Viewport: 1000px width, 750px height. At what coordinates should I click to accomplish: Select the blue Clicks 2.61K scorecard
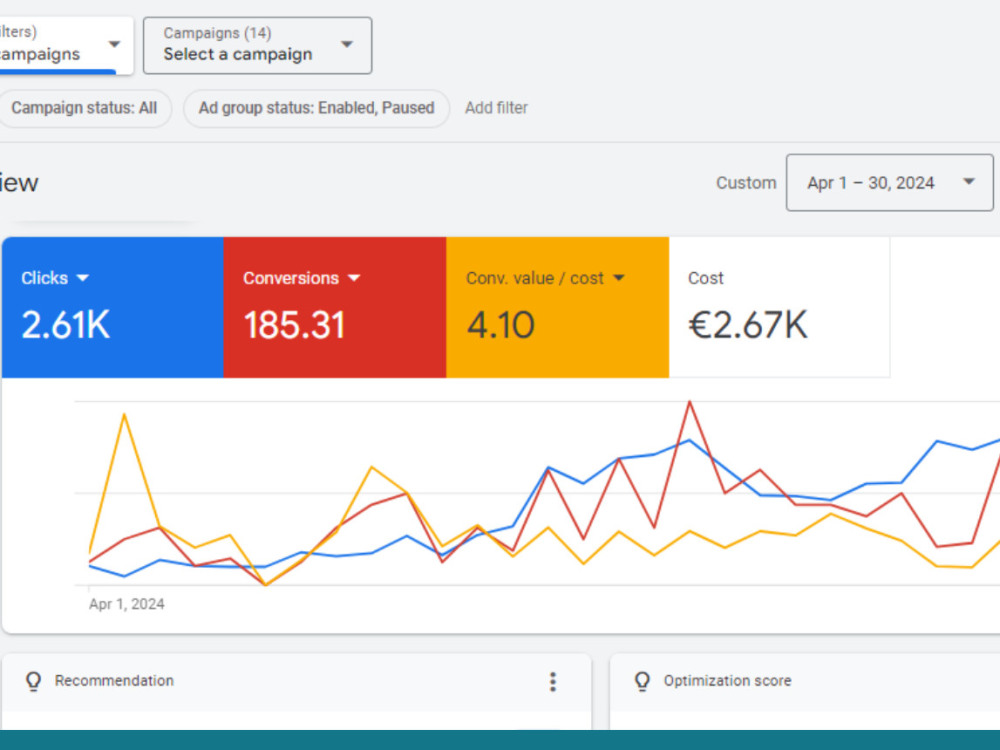coord(113,307)
